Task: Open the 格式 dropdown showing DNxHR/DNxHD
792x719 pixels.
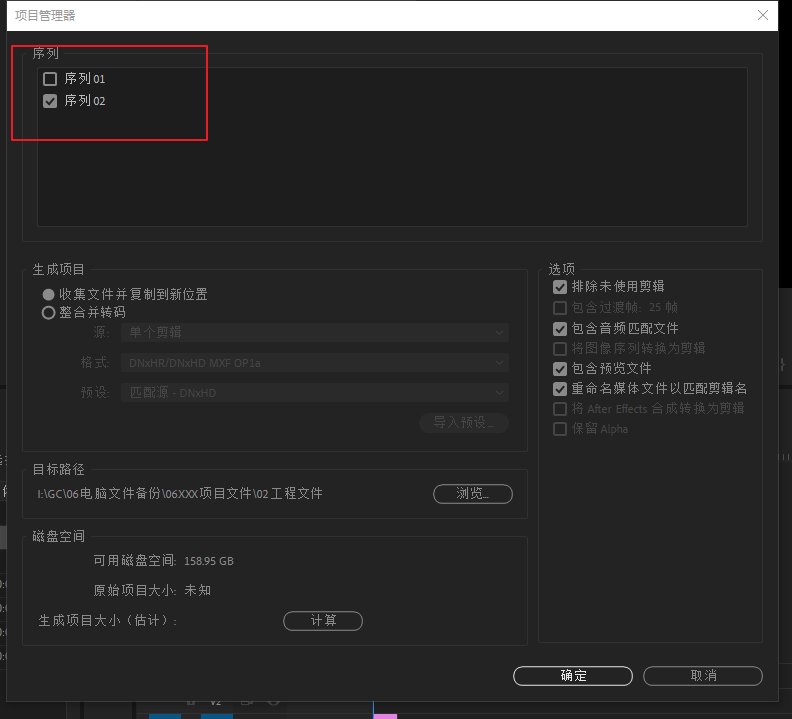Action: (314, 363)
